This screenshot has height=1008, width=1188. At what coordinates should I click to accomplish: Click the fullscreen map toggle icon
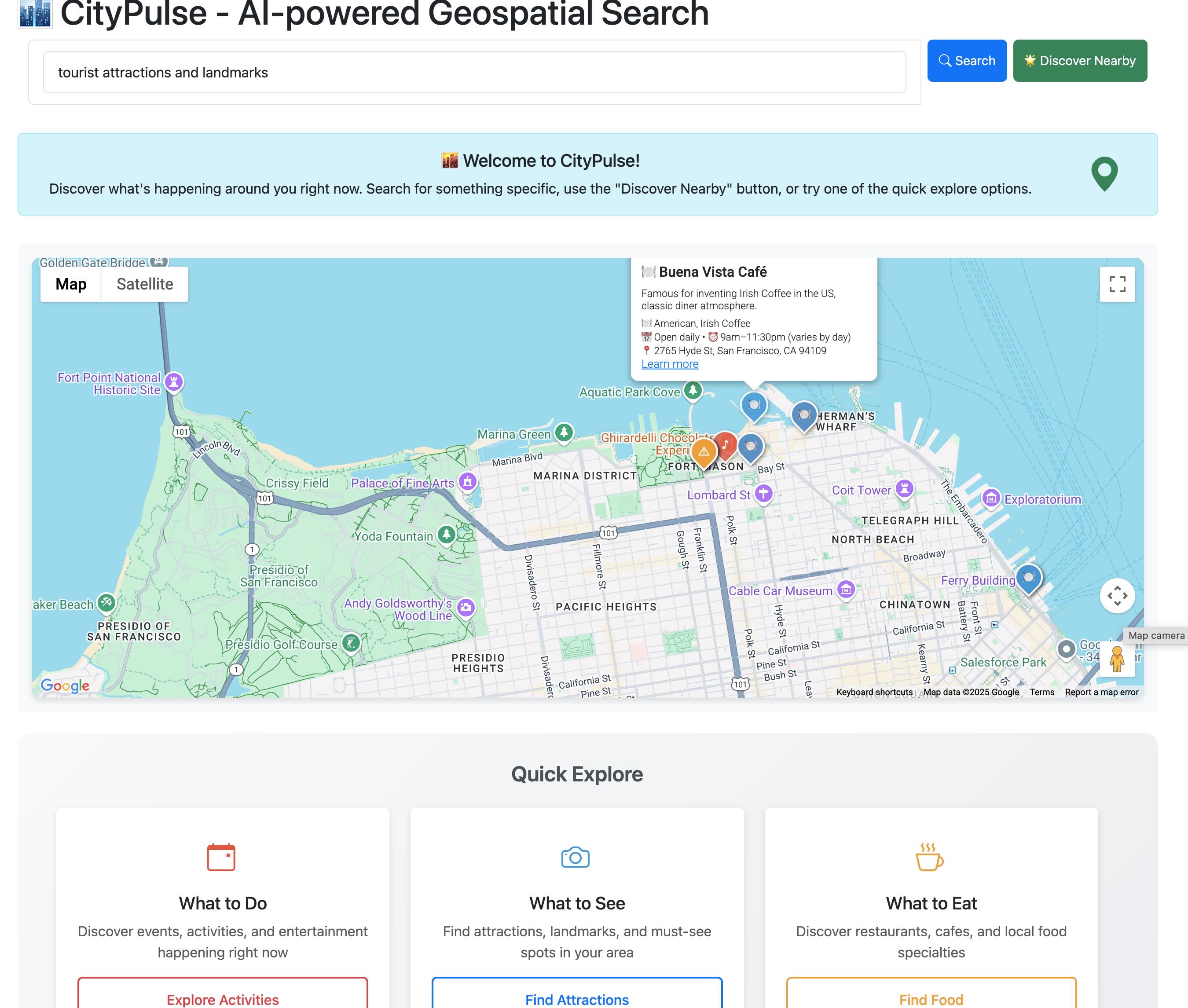click(x=1117, y=284)
